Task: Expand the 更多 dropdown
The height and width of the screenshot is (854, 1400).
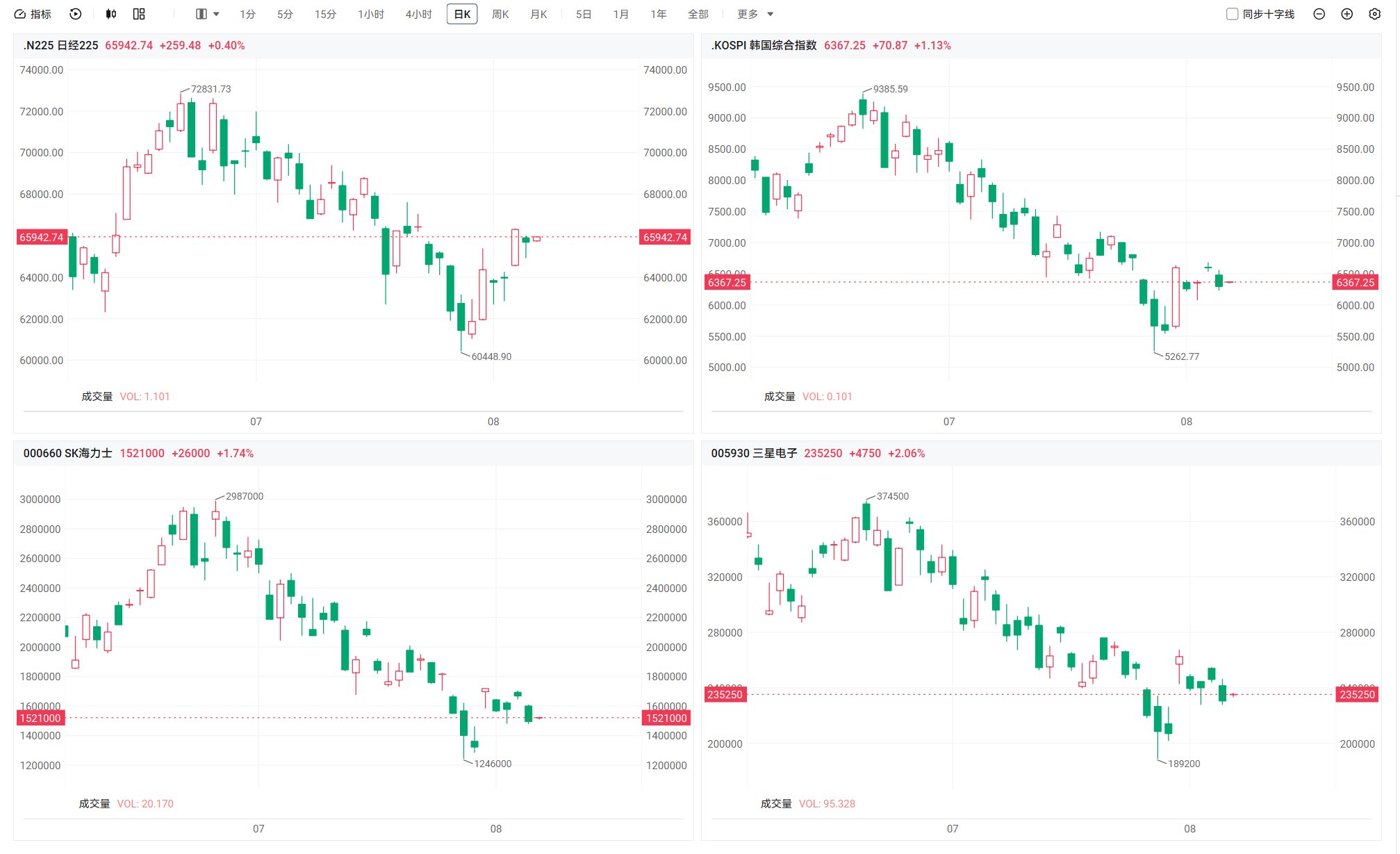Action: (x=755, y=14)
